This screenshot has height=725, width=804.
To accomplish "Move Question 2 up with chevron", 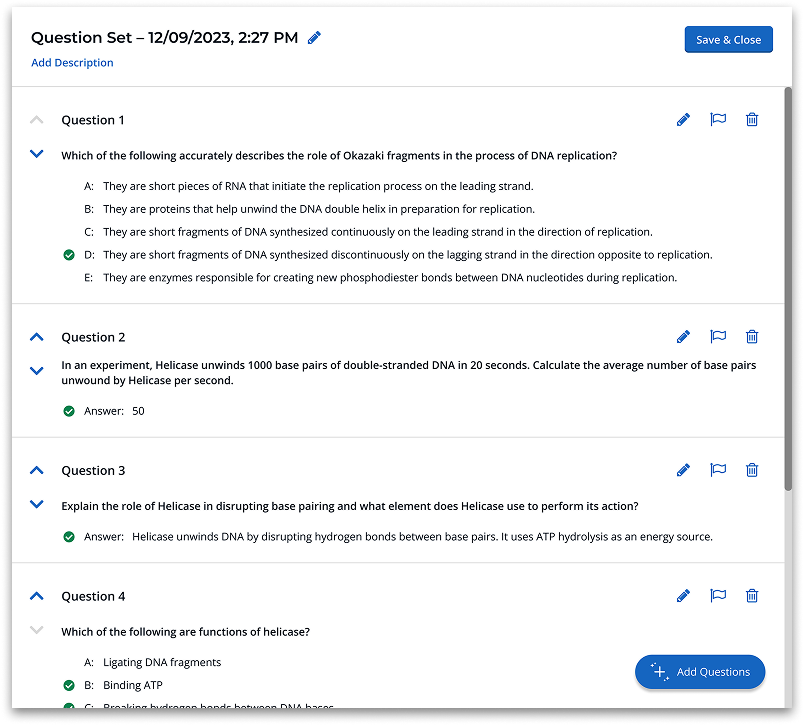I will pos(37,337).
